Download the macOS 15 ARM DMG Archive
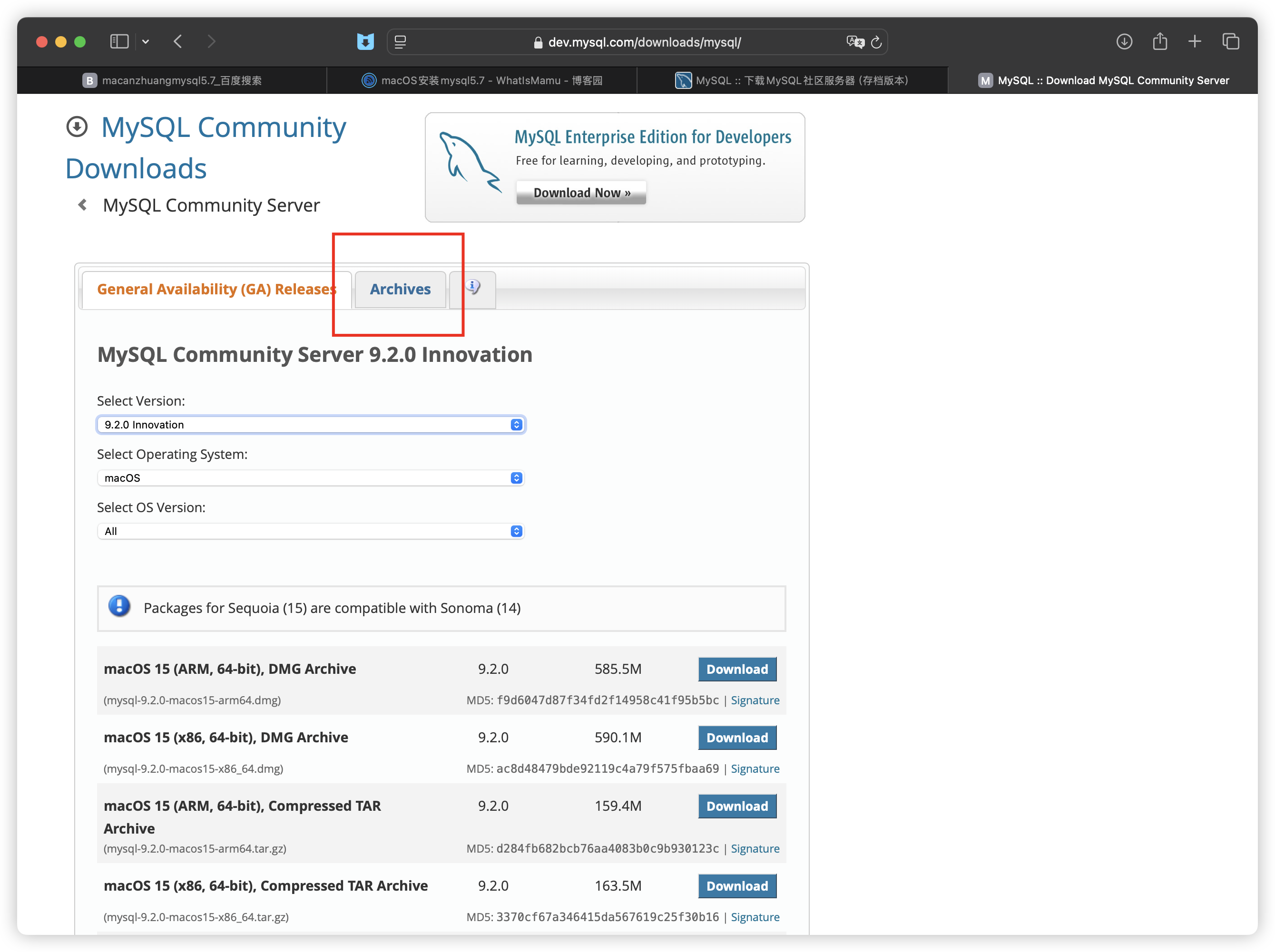 point(737,669)
